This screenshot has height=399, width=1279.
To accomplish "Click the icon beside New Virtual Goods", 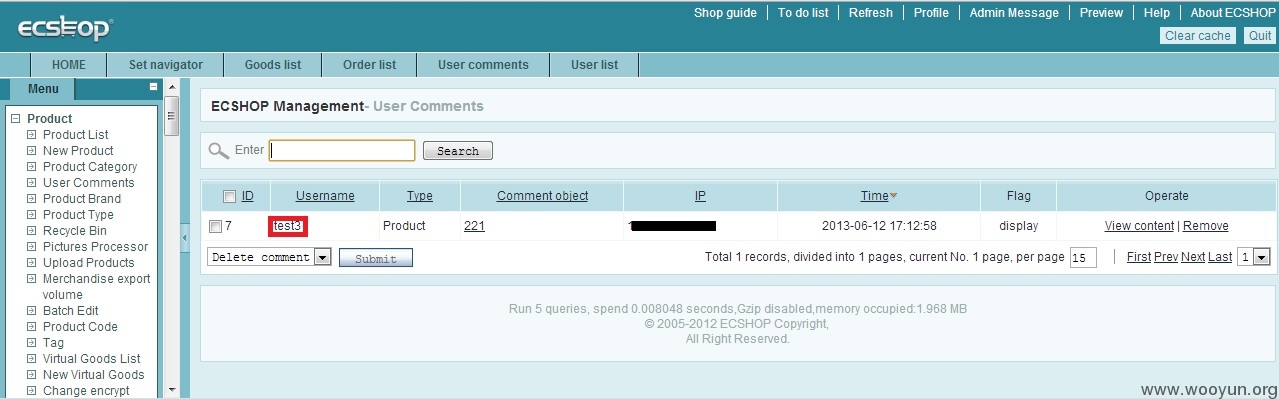I will pos(31,375).
